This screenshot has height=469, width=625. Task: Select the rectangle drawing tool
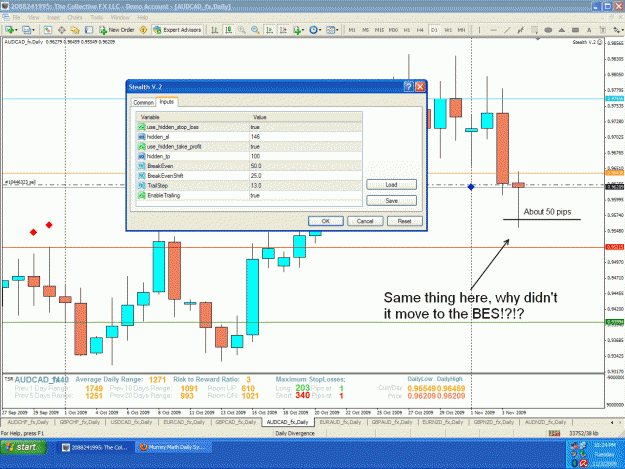(x=575, y=30)
